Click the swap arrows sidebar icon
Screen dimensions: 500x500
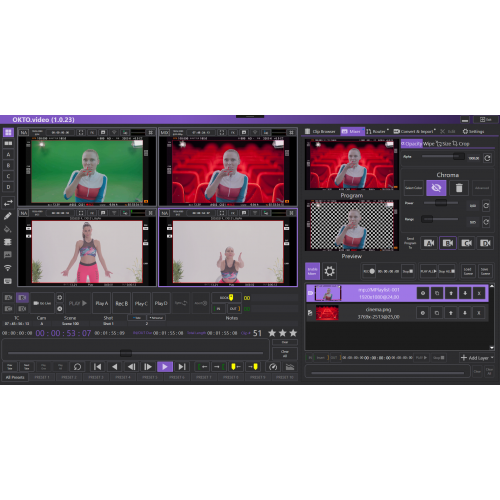(x=8, y=202)
